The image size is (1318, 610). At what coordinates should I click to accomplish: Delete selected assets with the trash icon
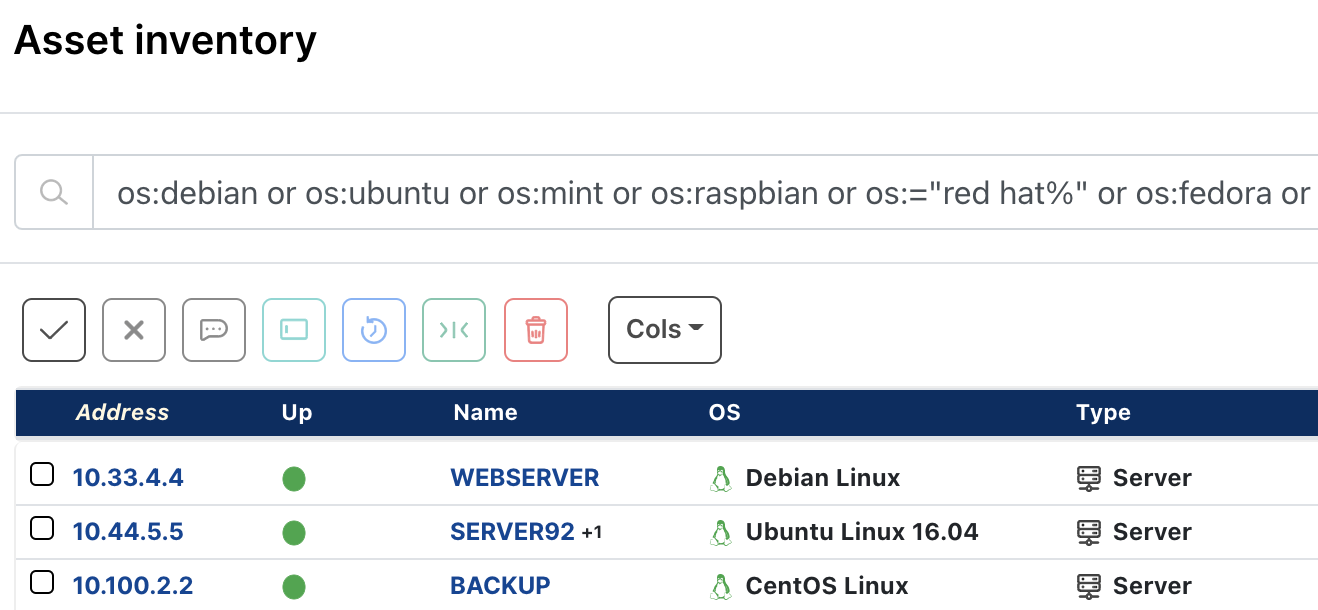point(535,329)
